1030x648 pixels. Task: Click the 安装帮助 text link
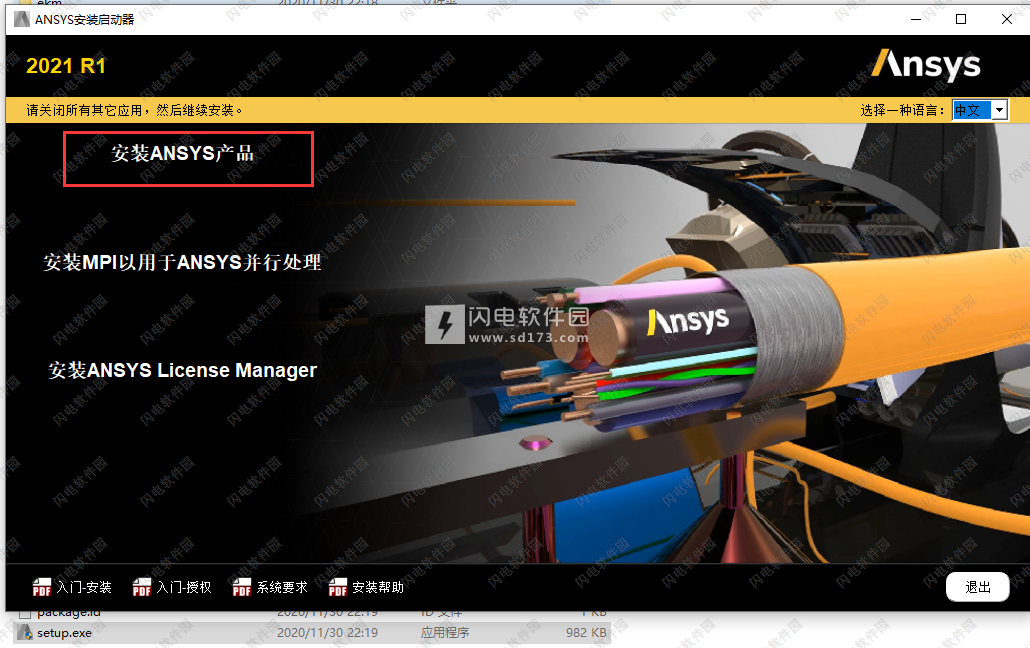(378, 587)
